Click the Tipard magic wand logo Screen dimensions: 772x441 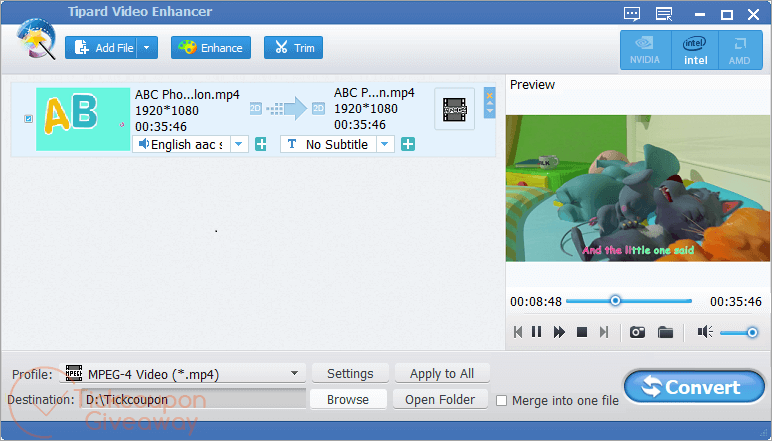point(35,39)
